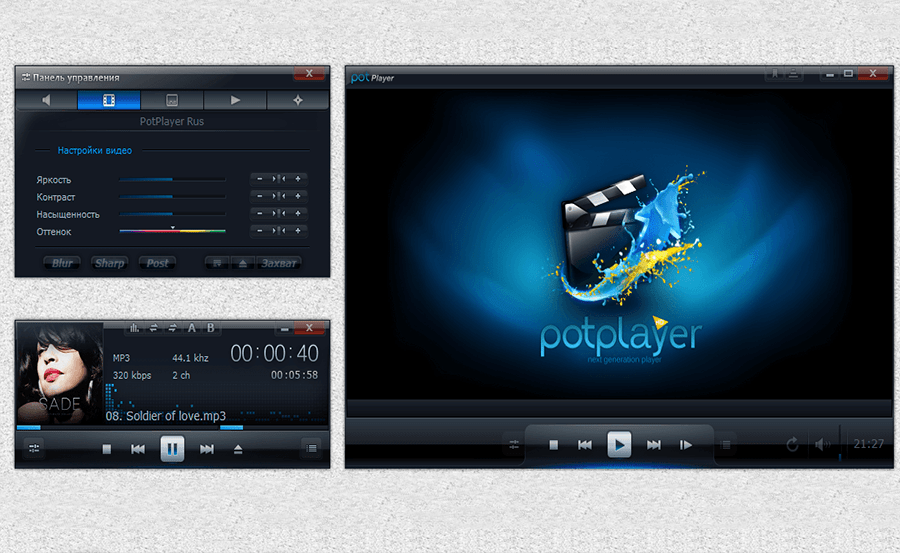Click the Sharp filter button
This screenshot has height=553, width=900.
[109, 263]
